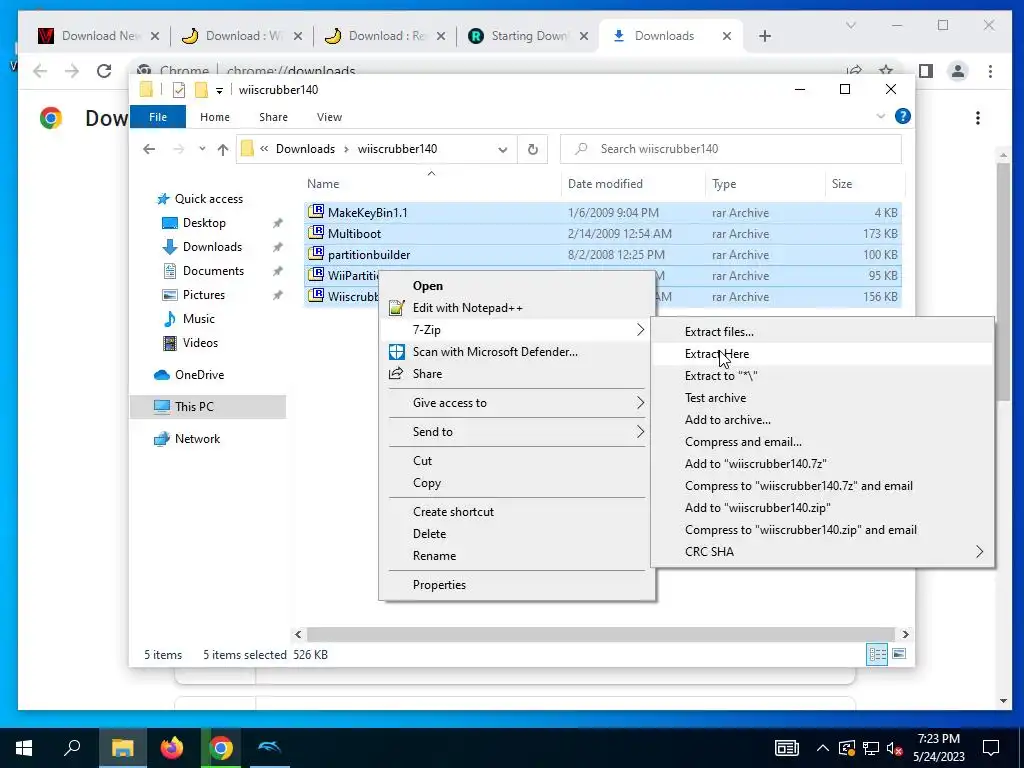
Task: Choose Delete from context menu
Action: tap(517, 534)
